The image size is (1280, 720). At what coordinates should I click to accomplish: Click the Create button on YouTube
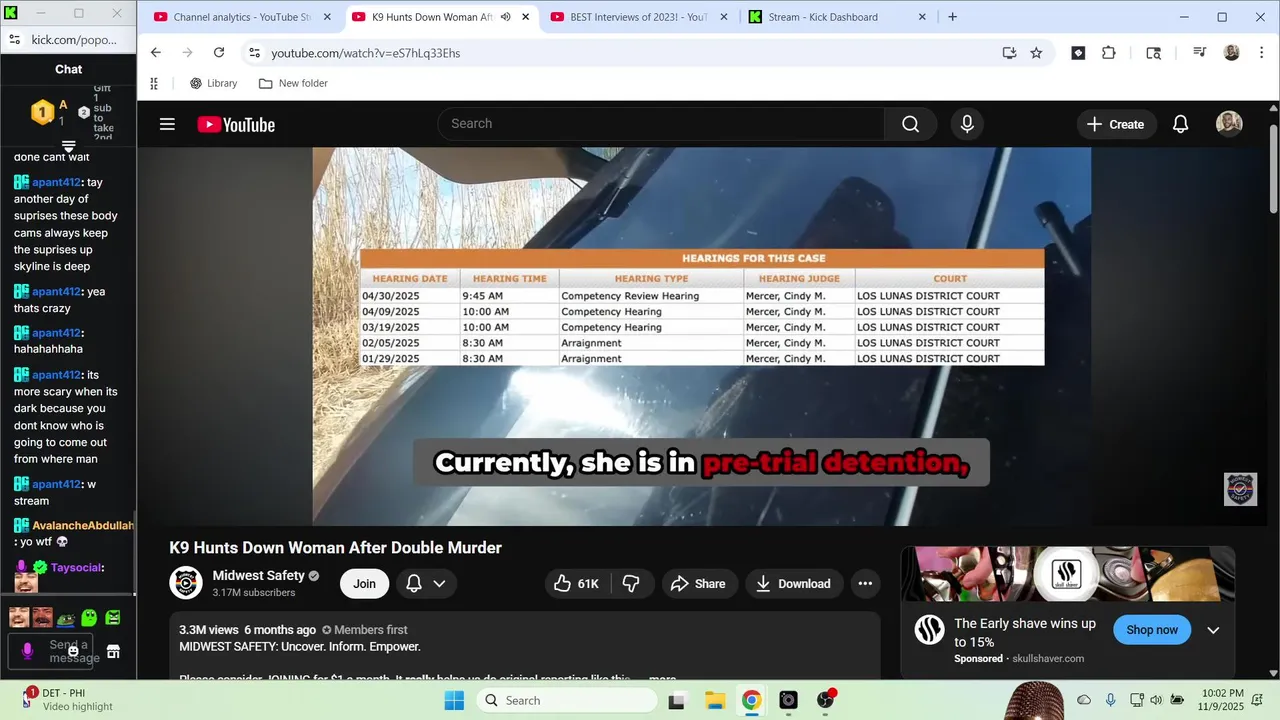1116,124
